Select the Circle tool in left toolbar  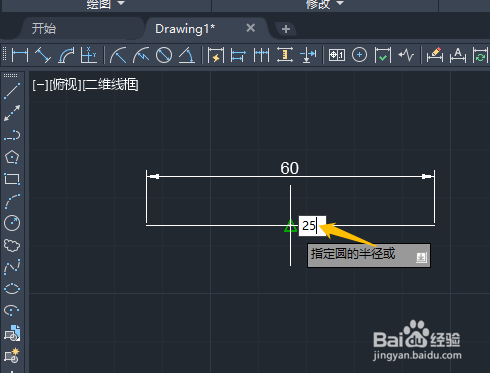tap(12, 223)
